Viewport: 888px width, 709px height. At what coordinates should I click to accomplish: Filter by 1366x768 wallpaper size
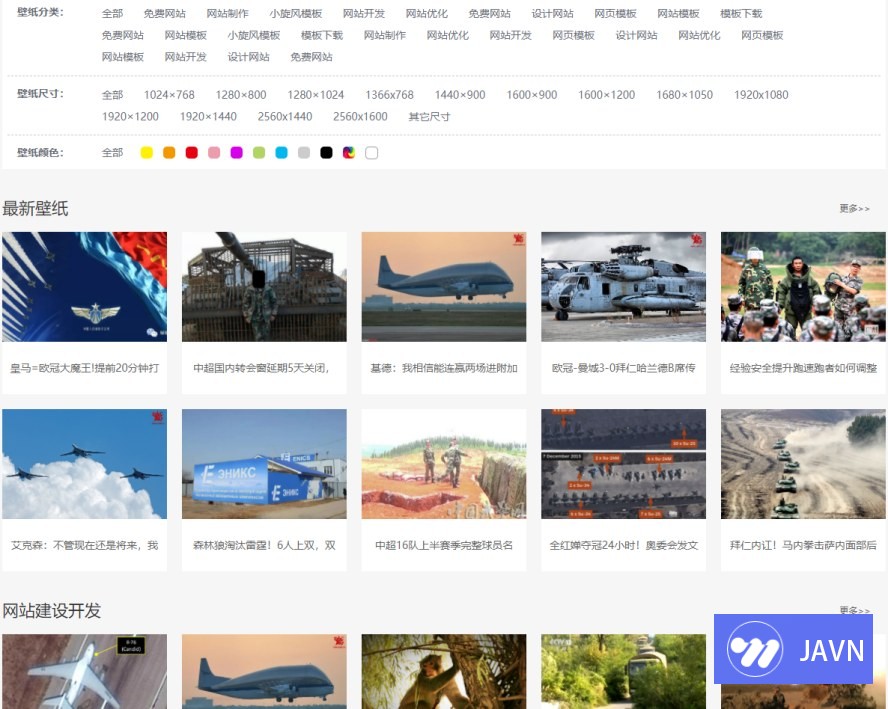(389, 95)
